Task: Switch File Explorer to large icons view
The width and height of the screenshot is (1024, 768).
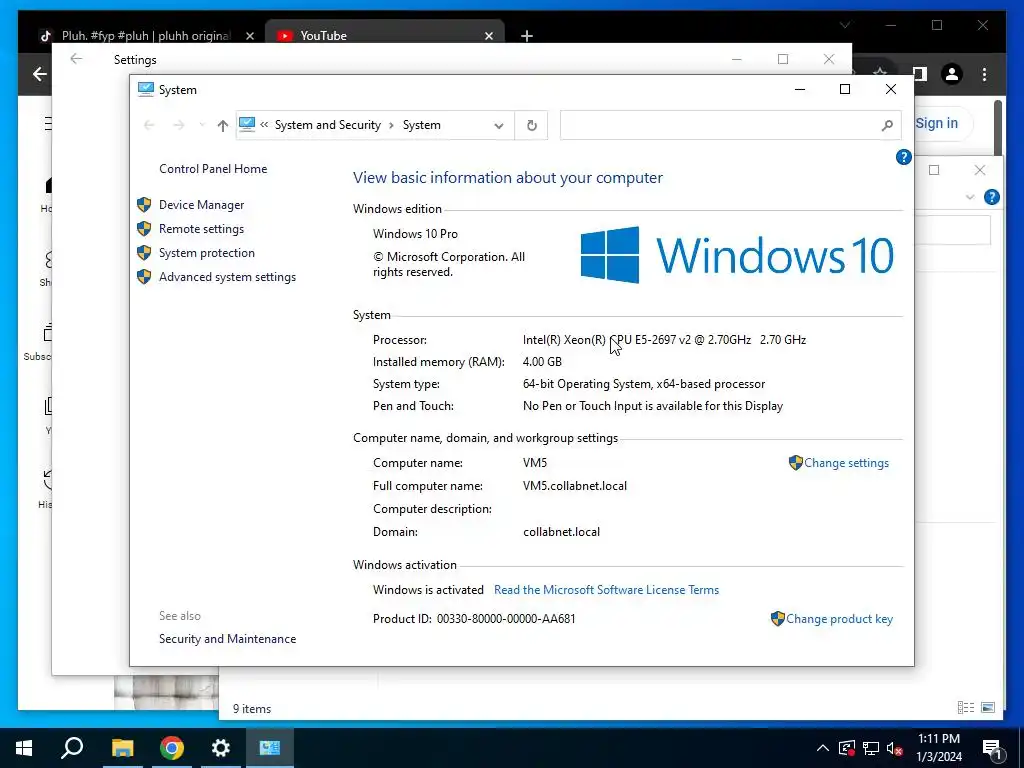Action: [988, 707]
